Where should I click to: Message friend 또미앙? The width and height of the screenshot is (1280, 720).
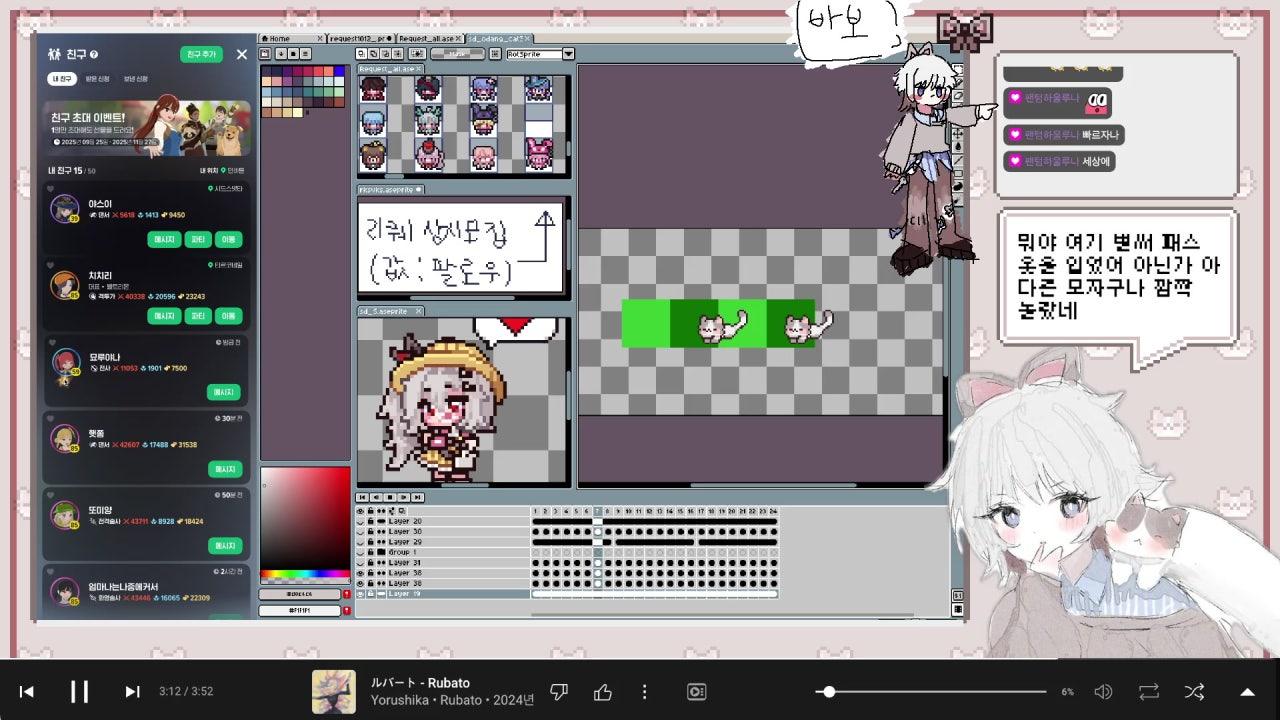pyautogui.click(x=225, y=546)
